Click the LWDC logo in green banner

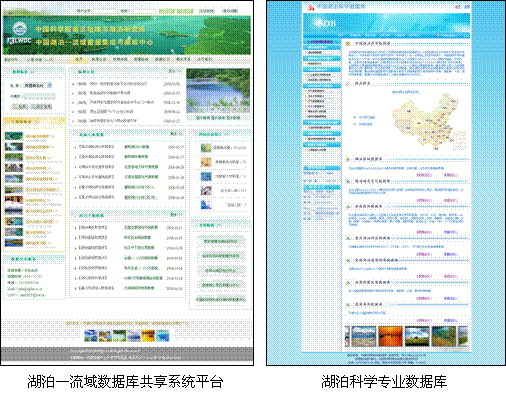tap(19, 41)
